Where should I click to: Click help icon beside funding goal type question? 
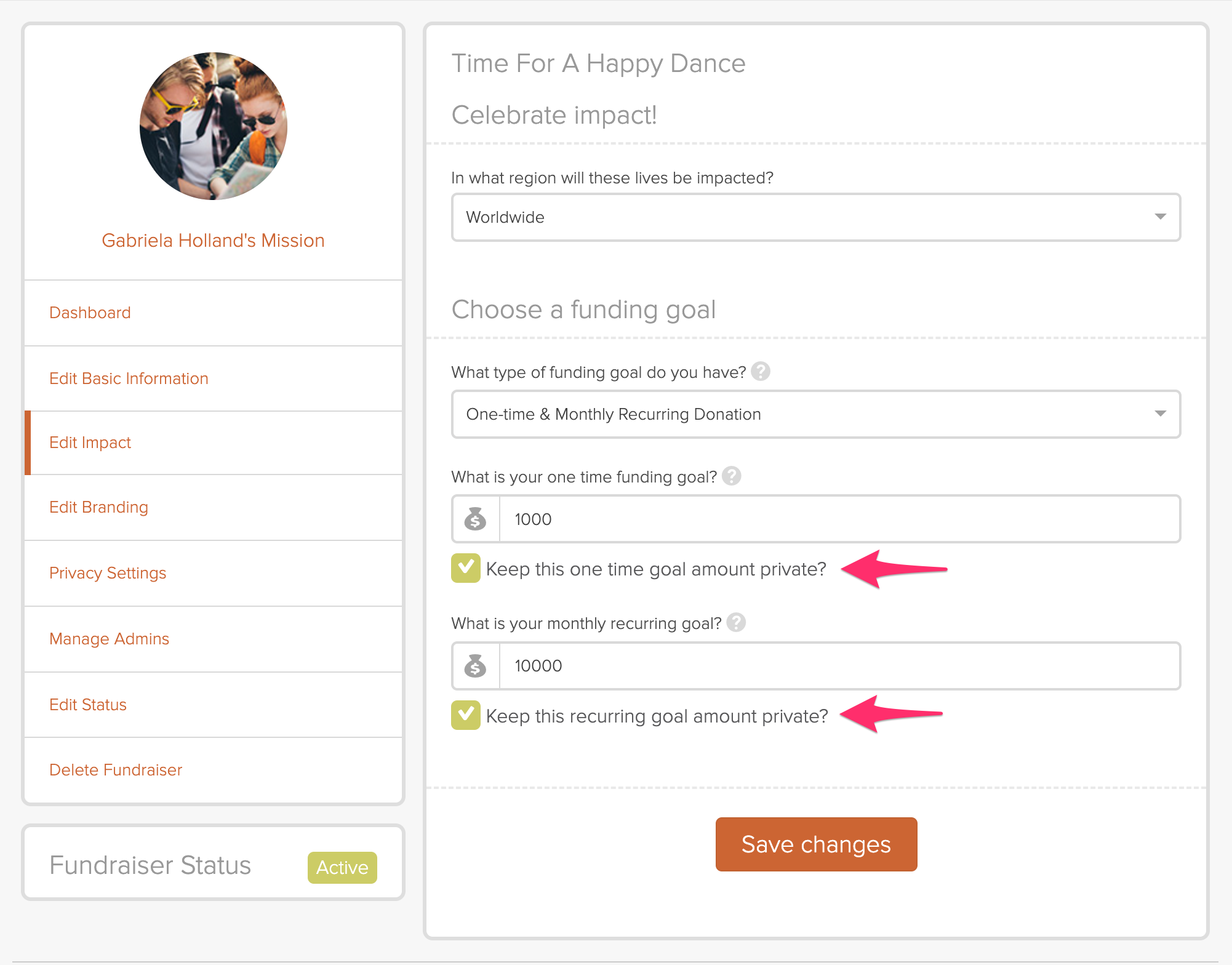(761, 372)
